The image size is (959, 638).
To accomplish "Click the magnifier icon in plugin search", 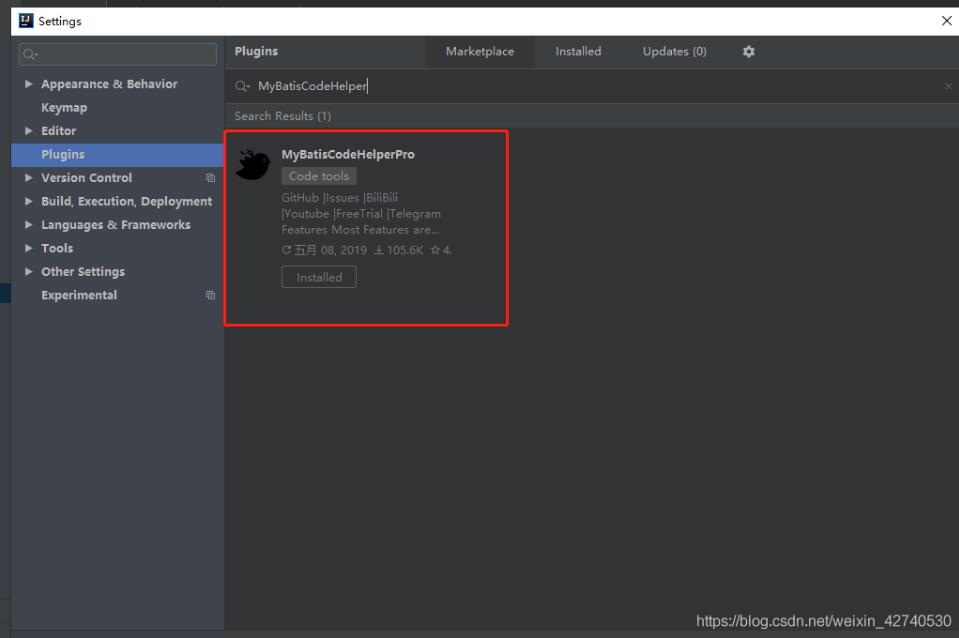I will 244,87.
